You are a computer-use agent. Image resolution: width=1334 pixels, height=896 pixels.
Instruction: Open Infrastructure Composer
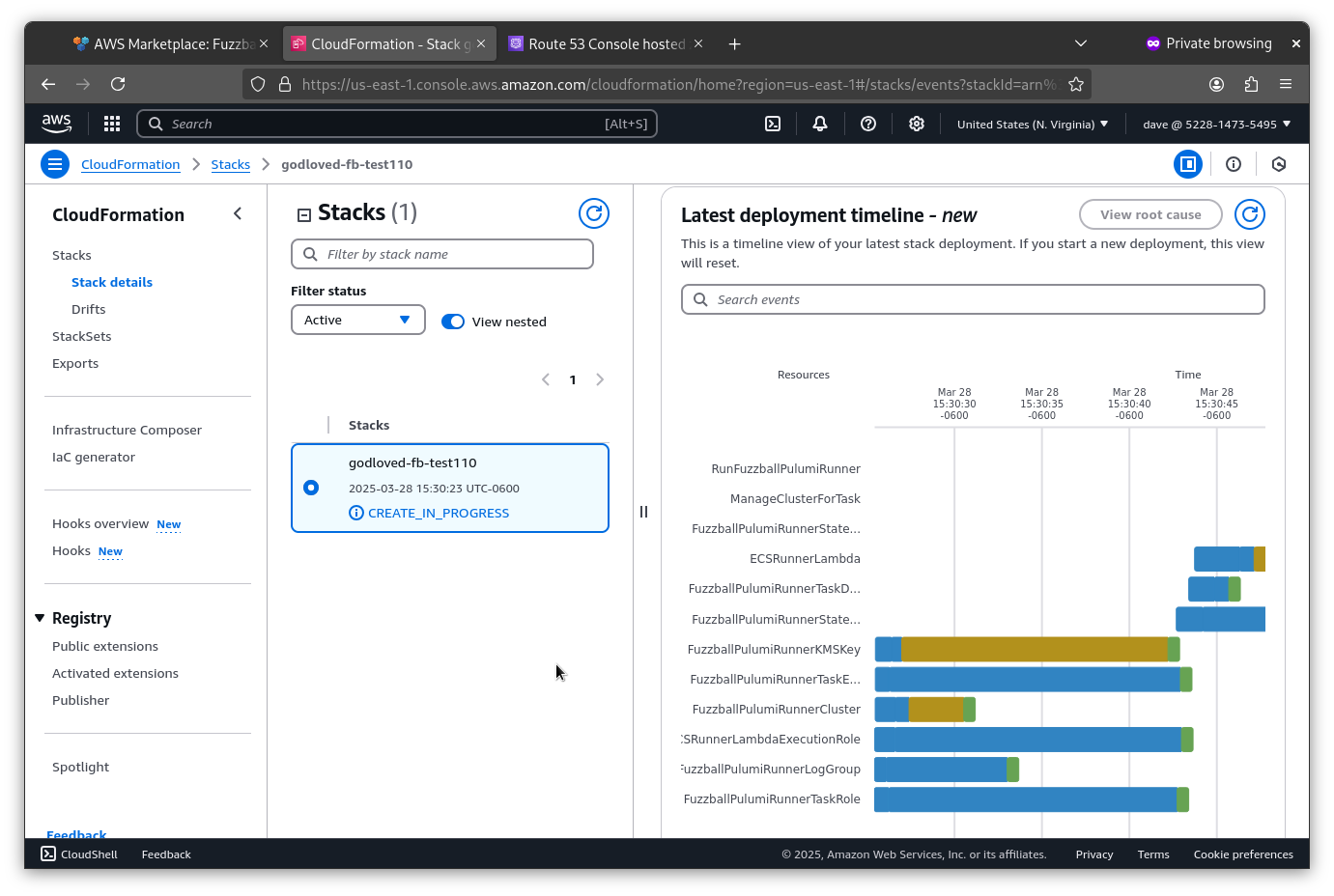click(x=128, y=430)
